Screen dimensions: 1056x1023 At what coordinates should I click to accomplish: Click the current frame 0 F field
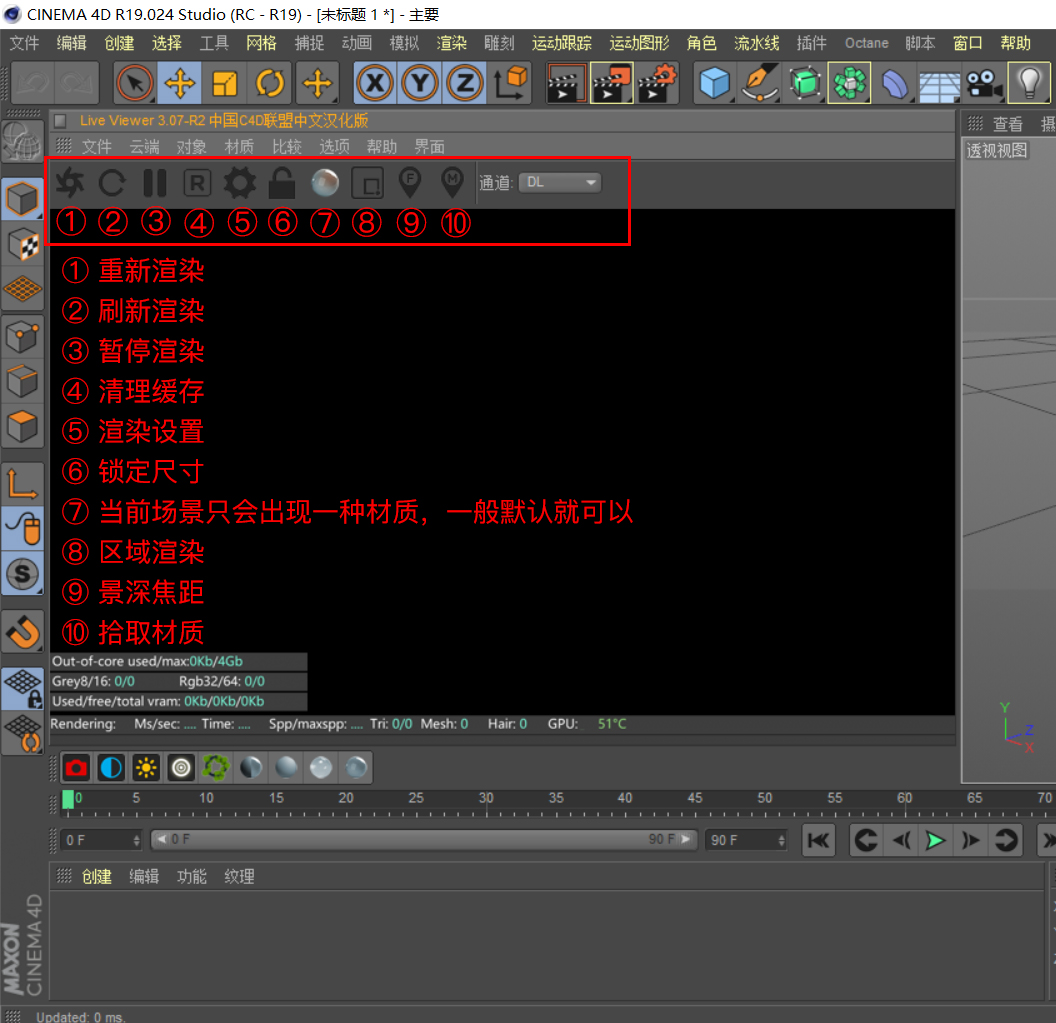(x=102, y=840)
